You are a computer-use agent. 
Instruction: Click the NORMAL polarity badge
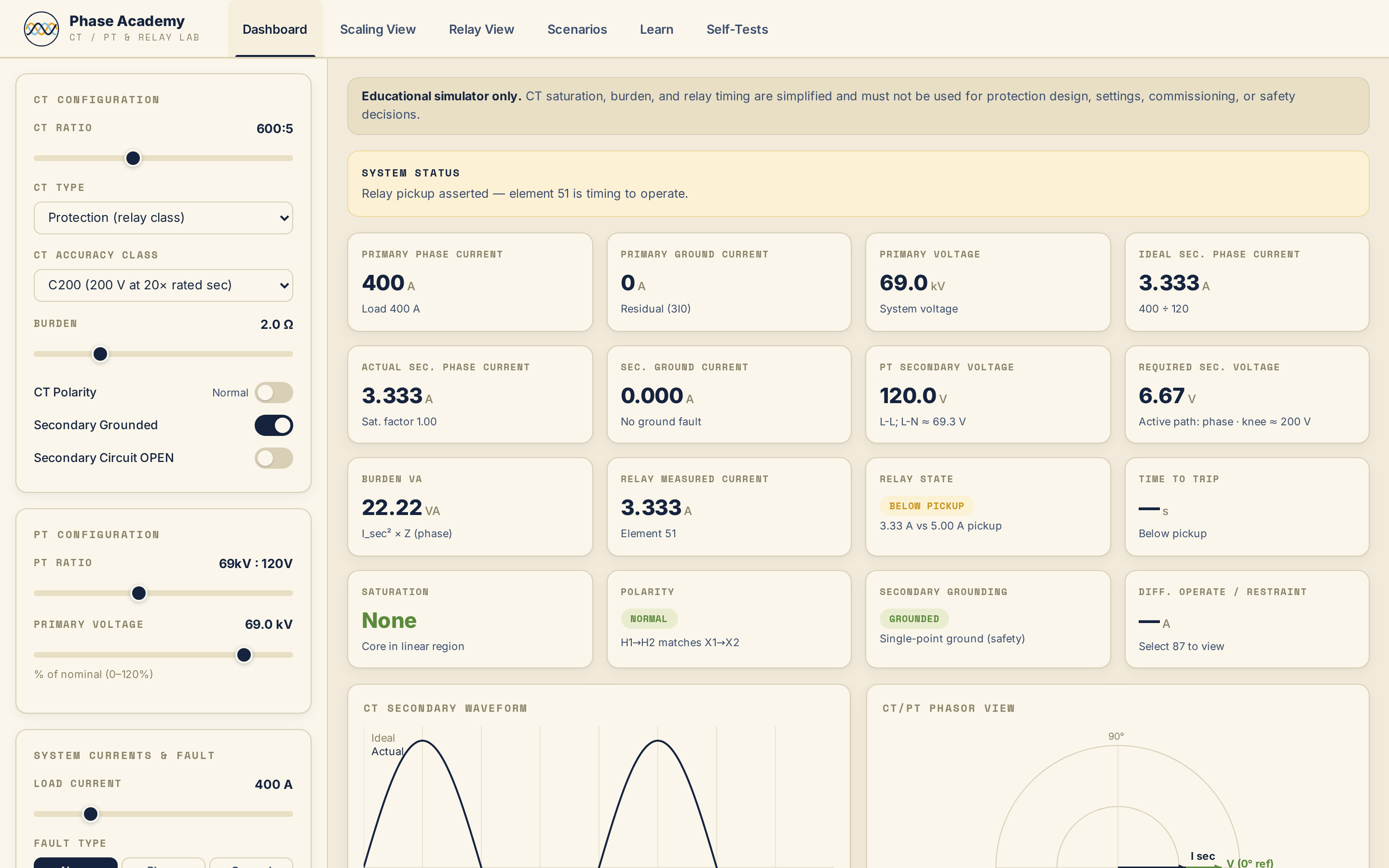point(649,618)
